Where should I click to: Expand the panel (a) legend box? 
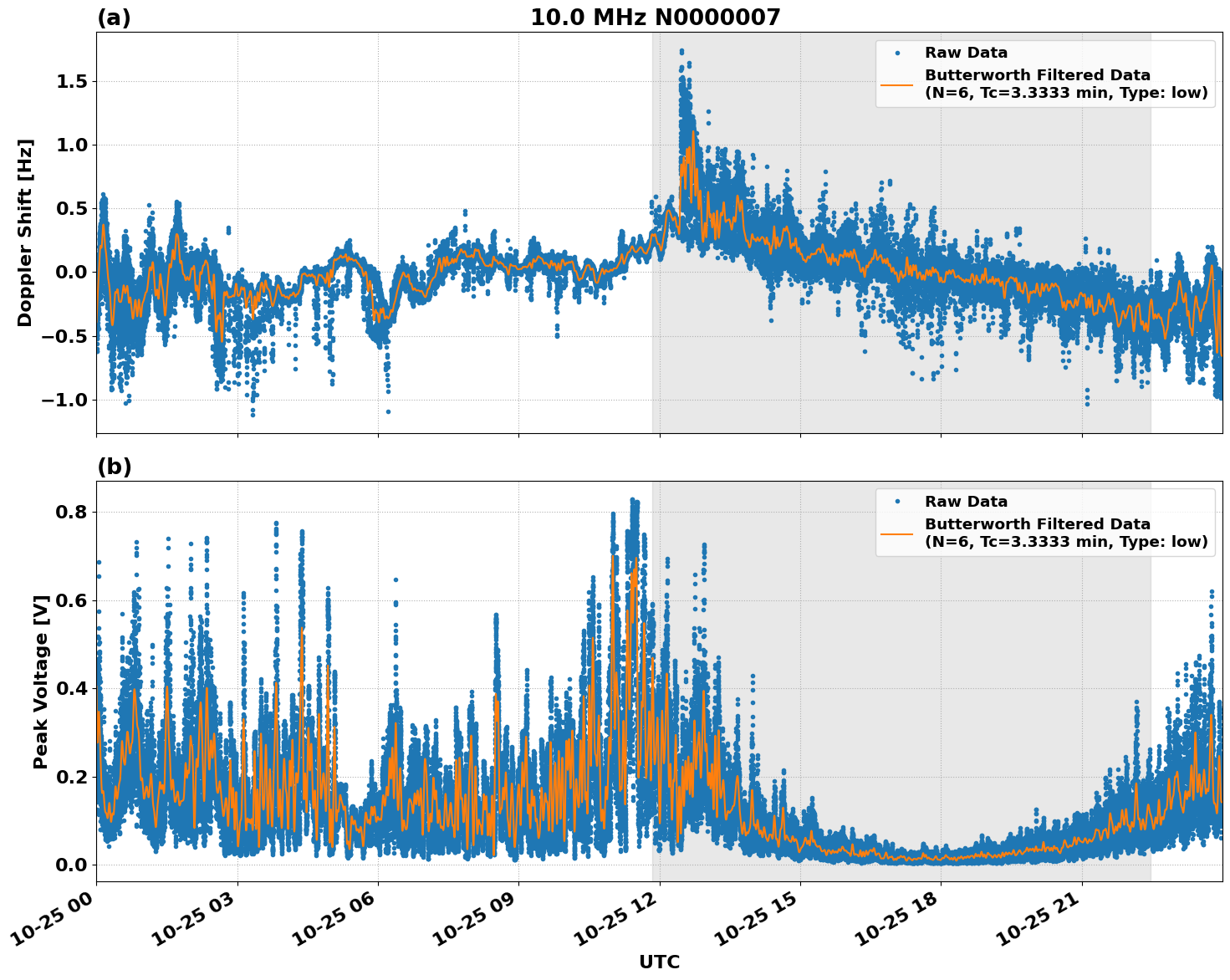pyautogui.click(x=1046, y=73)
